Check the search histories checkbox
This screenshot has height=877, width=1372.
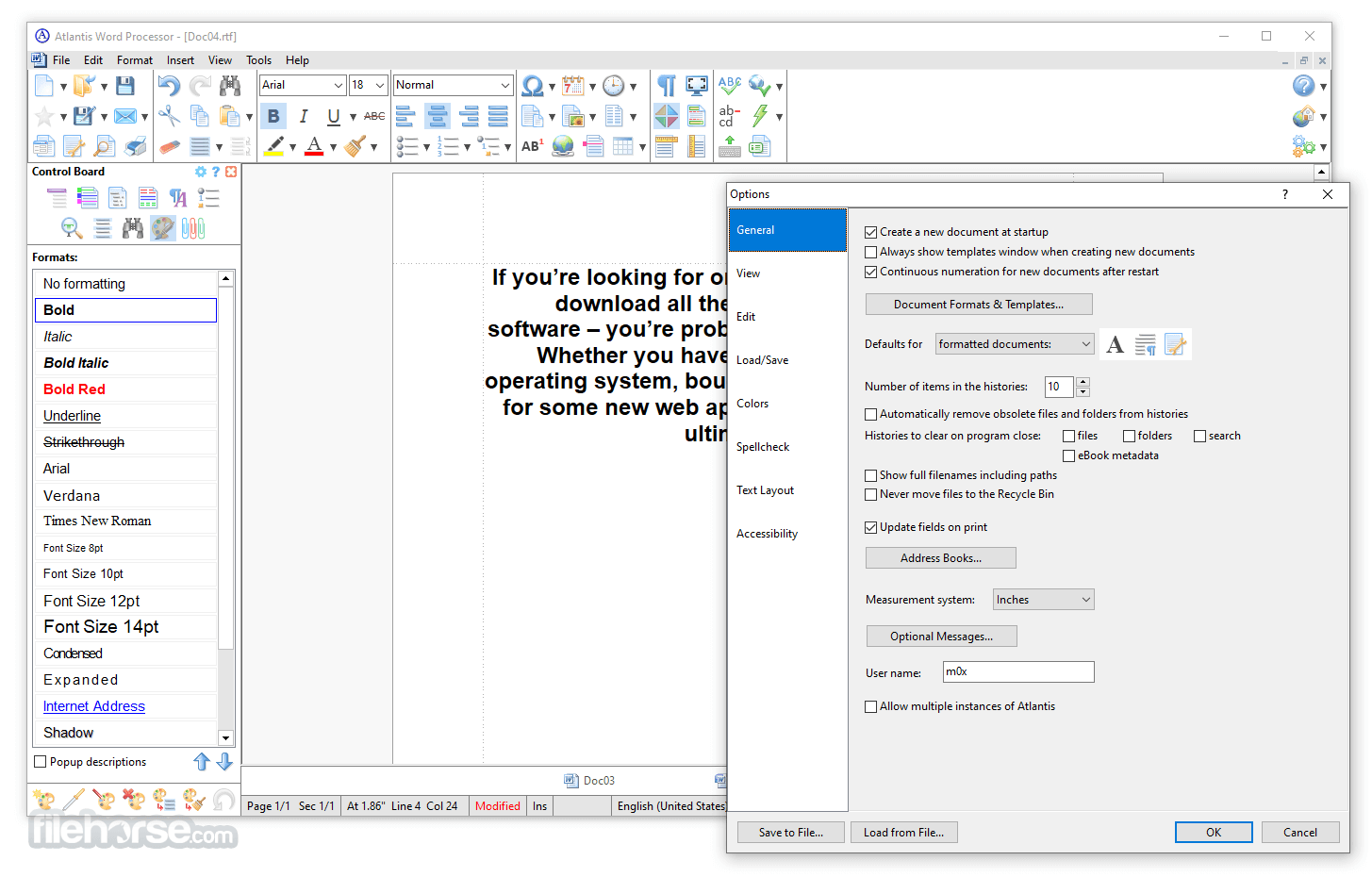coord(1200,436)
